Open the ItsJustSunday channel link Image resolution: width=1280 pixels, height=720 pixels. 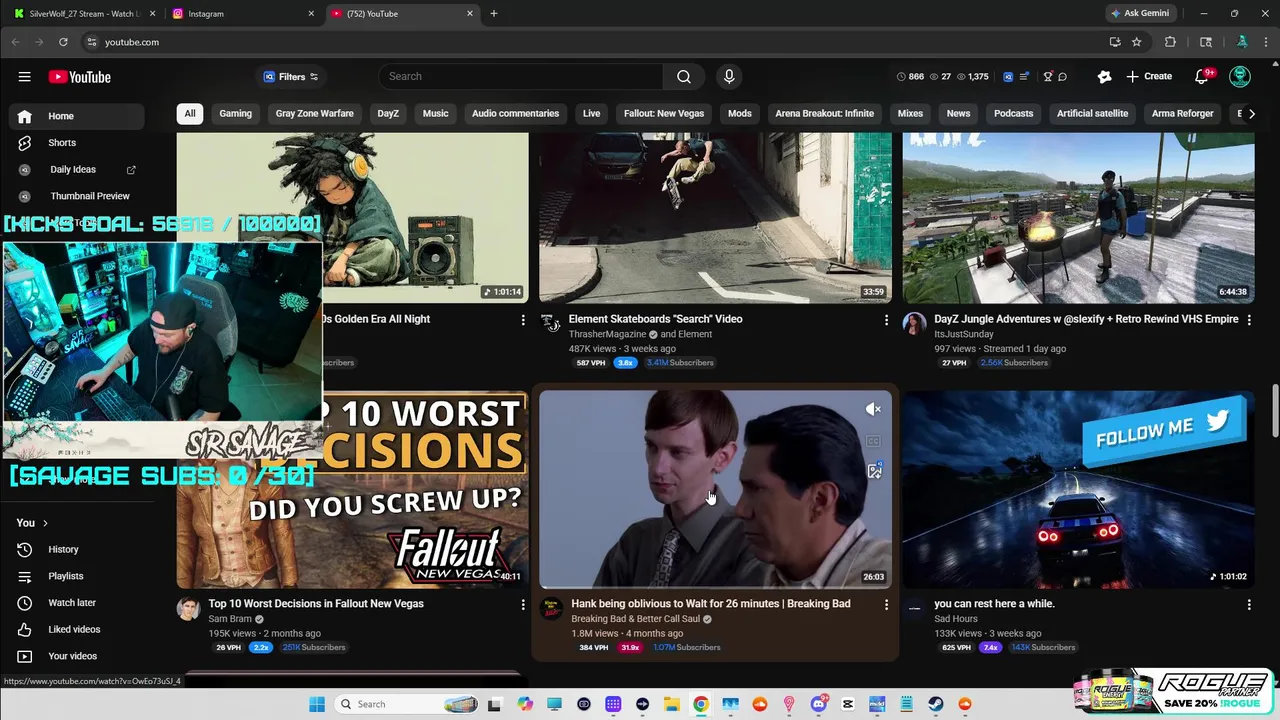tap(964, 334)
